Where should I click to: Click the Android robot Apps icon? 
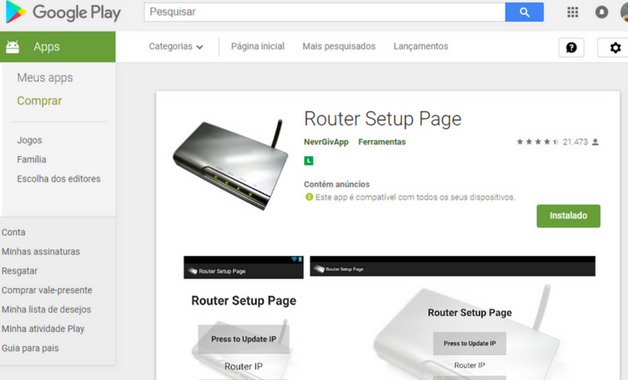12,47
